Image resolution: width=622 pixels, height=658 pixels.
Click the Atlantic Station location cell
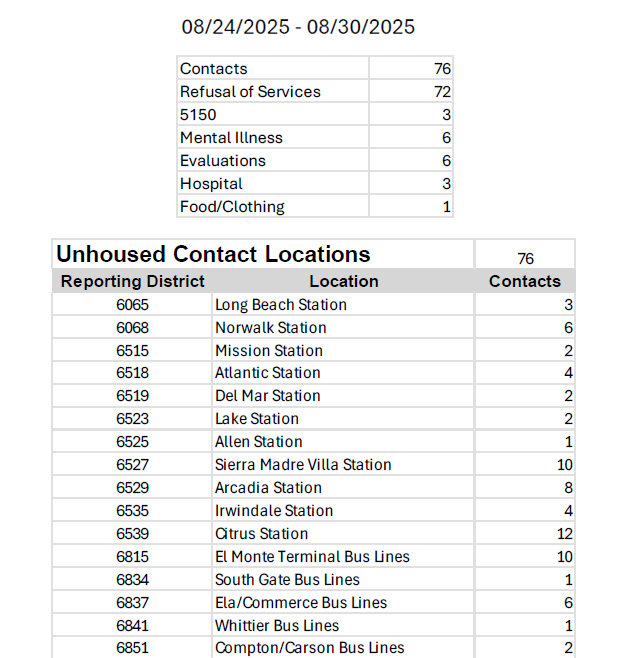(x=268, y=373)
